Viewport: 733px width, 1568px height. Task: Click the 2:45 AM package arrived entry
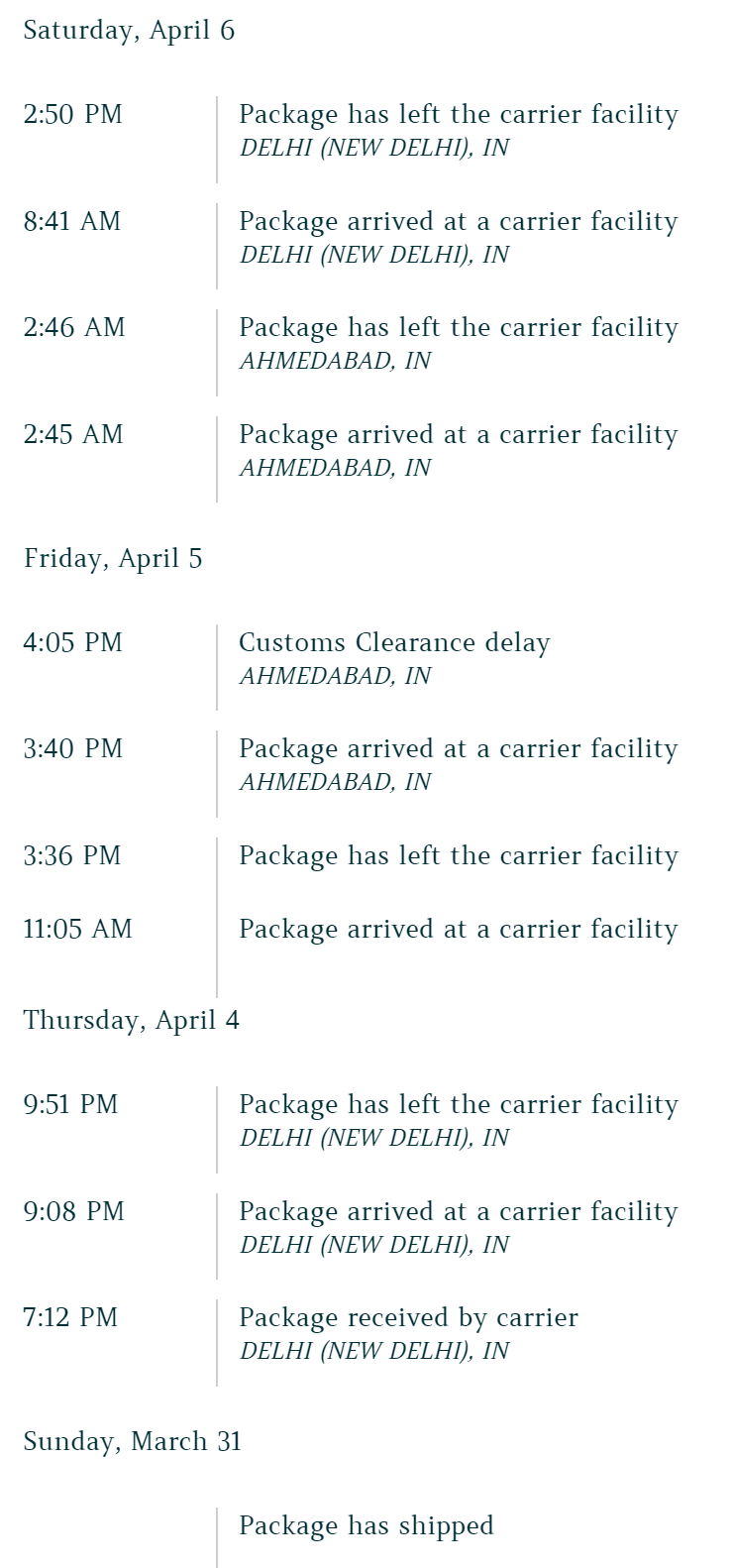click(x=458, y=435)
